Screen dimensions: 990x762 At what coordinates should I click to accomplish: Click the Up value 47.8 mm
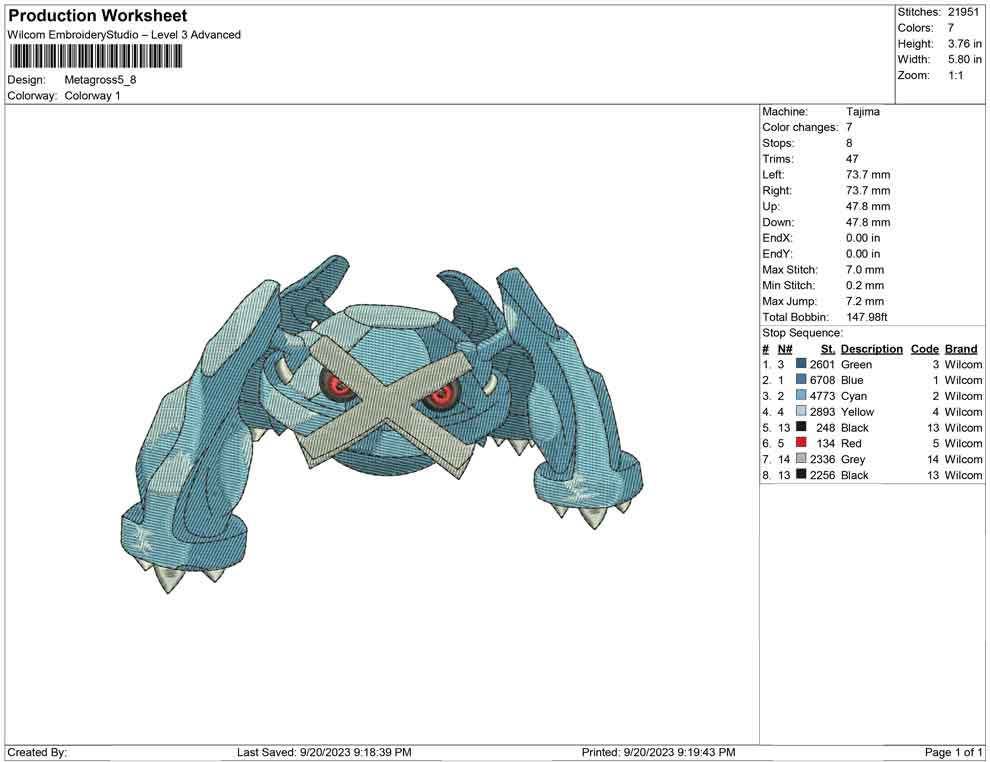[868, 206]
